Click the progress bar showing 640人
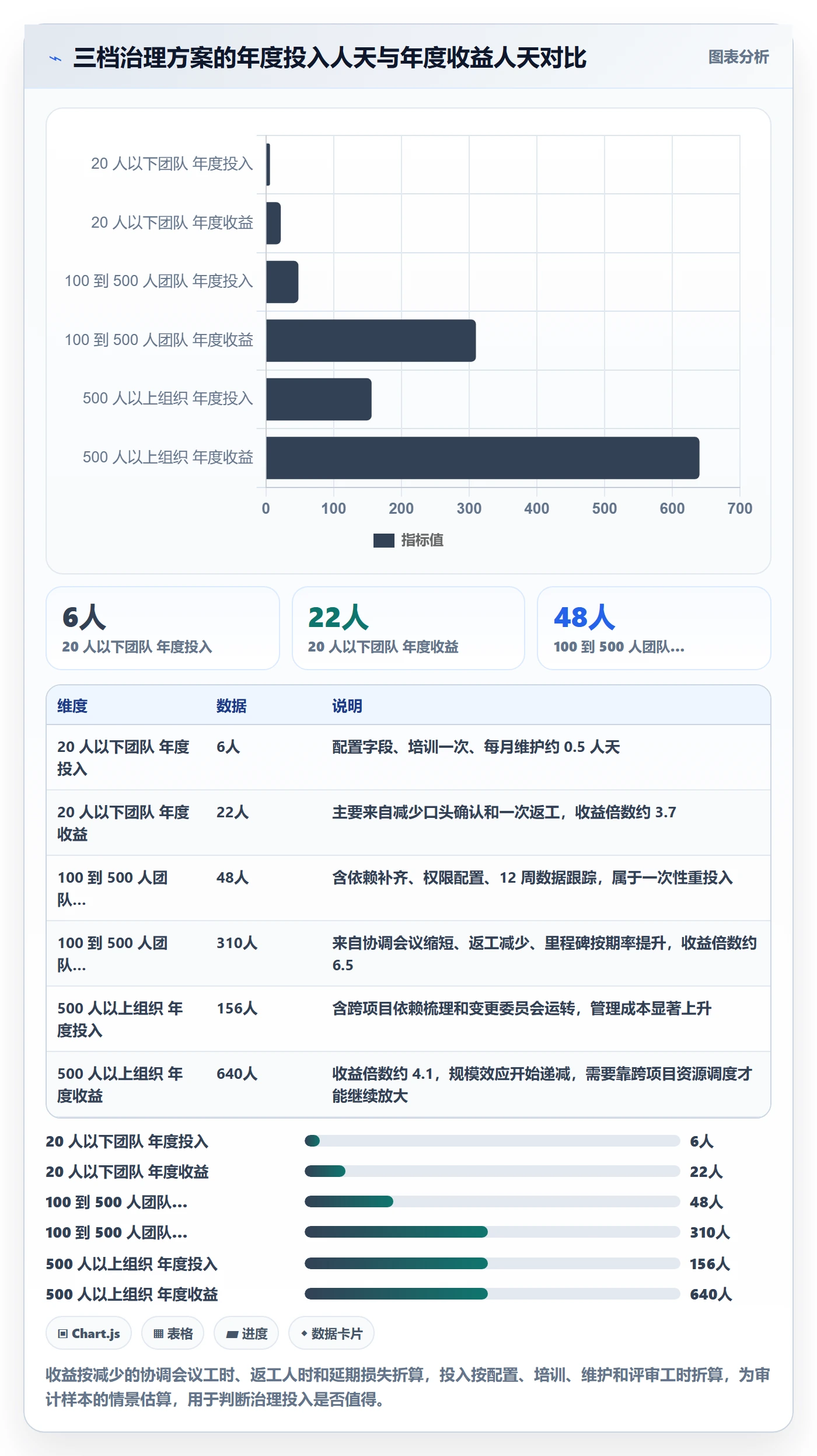 (492, 1294)
